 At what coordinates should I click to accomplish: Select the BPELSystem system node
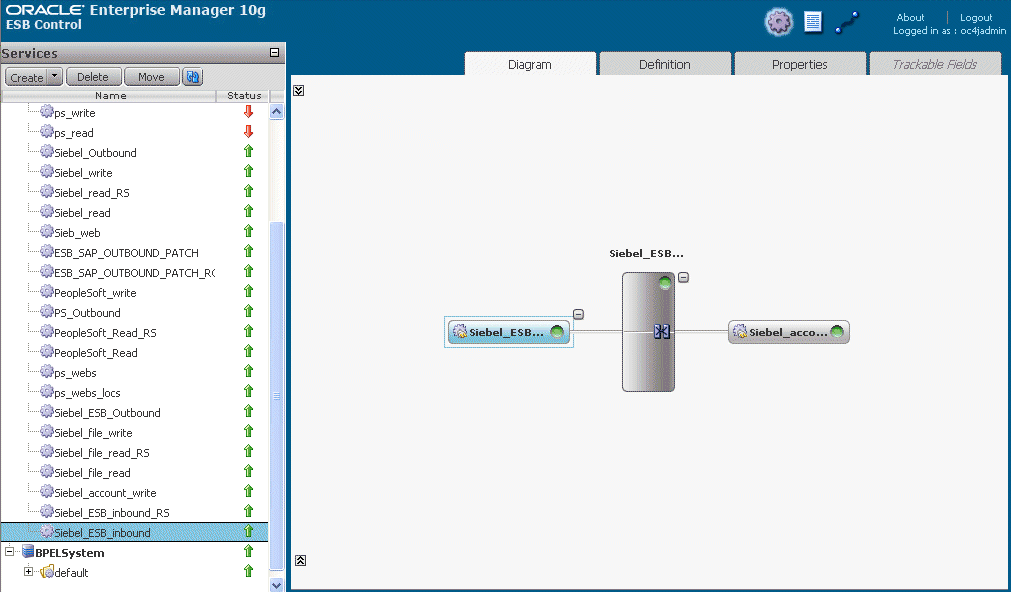coord(70,553)
